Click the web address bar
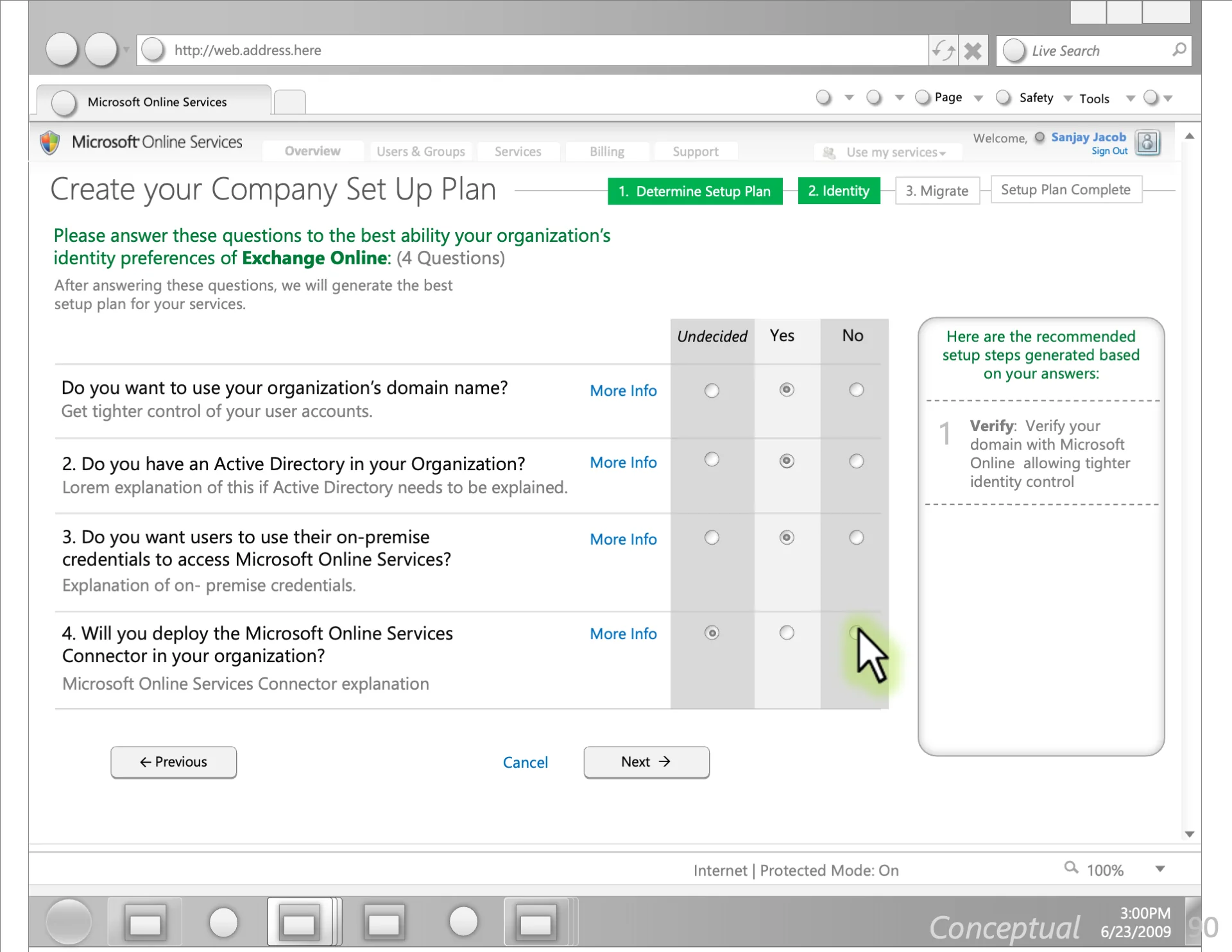 pos(533,50)
